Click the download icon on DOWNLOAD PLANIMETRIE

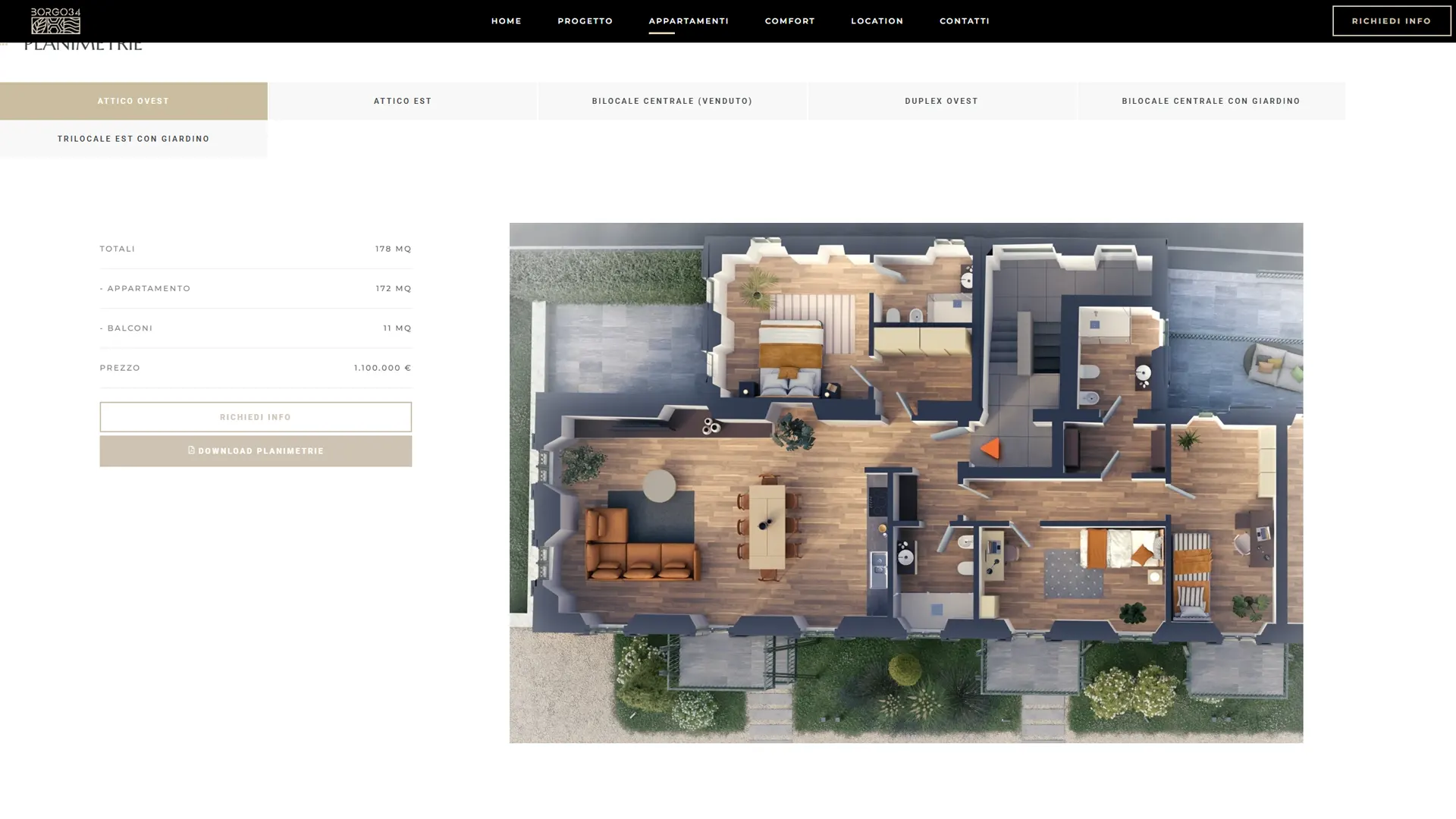tap(192, 450)
